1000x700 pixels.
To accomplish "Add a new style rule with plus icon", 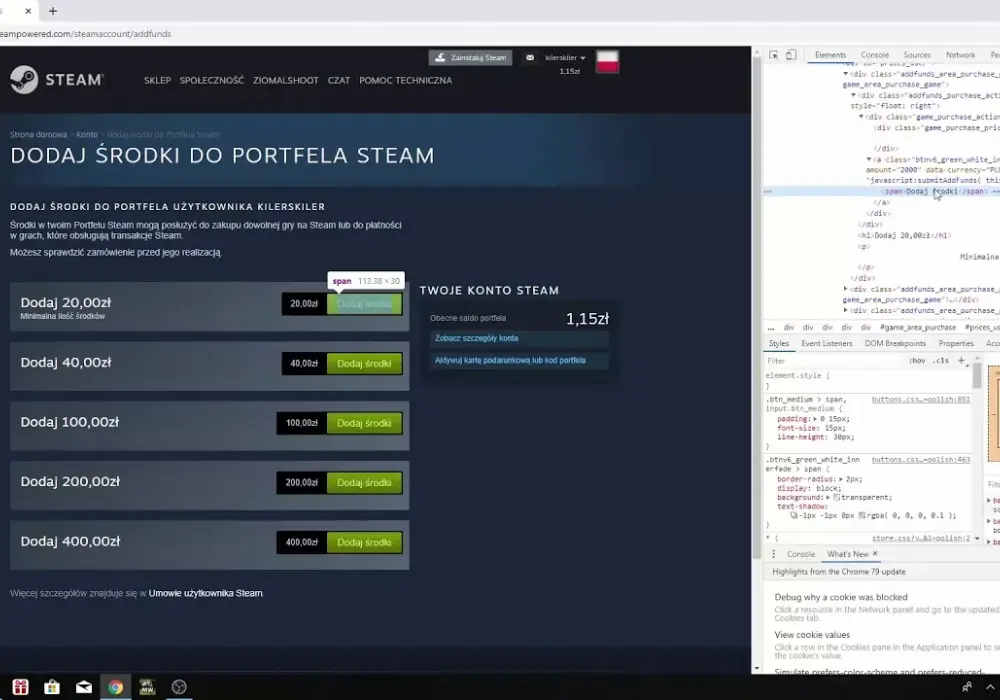I will point(961,360).
